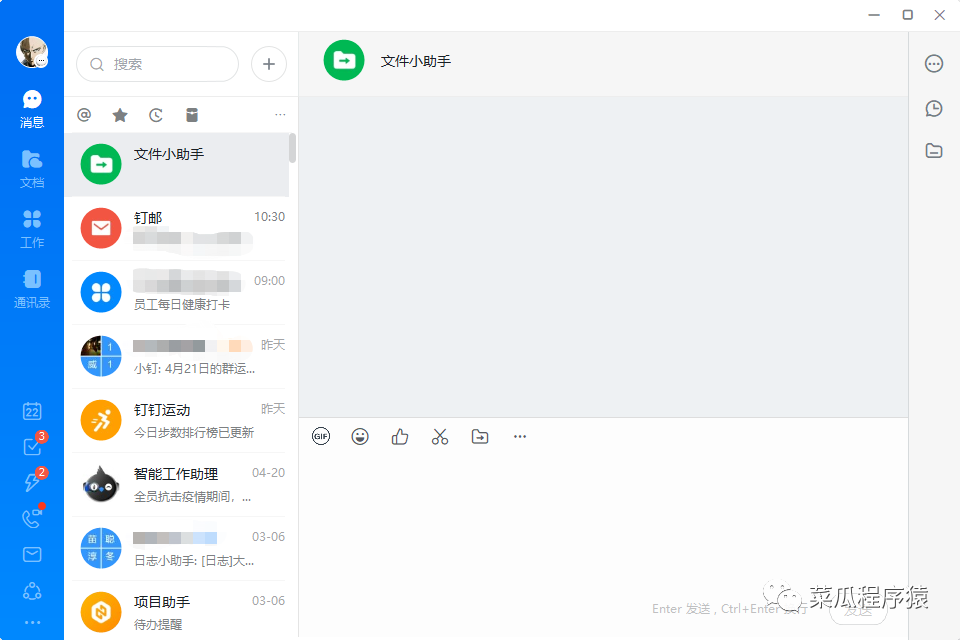Open the archive box filter icon

point(192,115)
